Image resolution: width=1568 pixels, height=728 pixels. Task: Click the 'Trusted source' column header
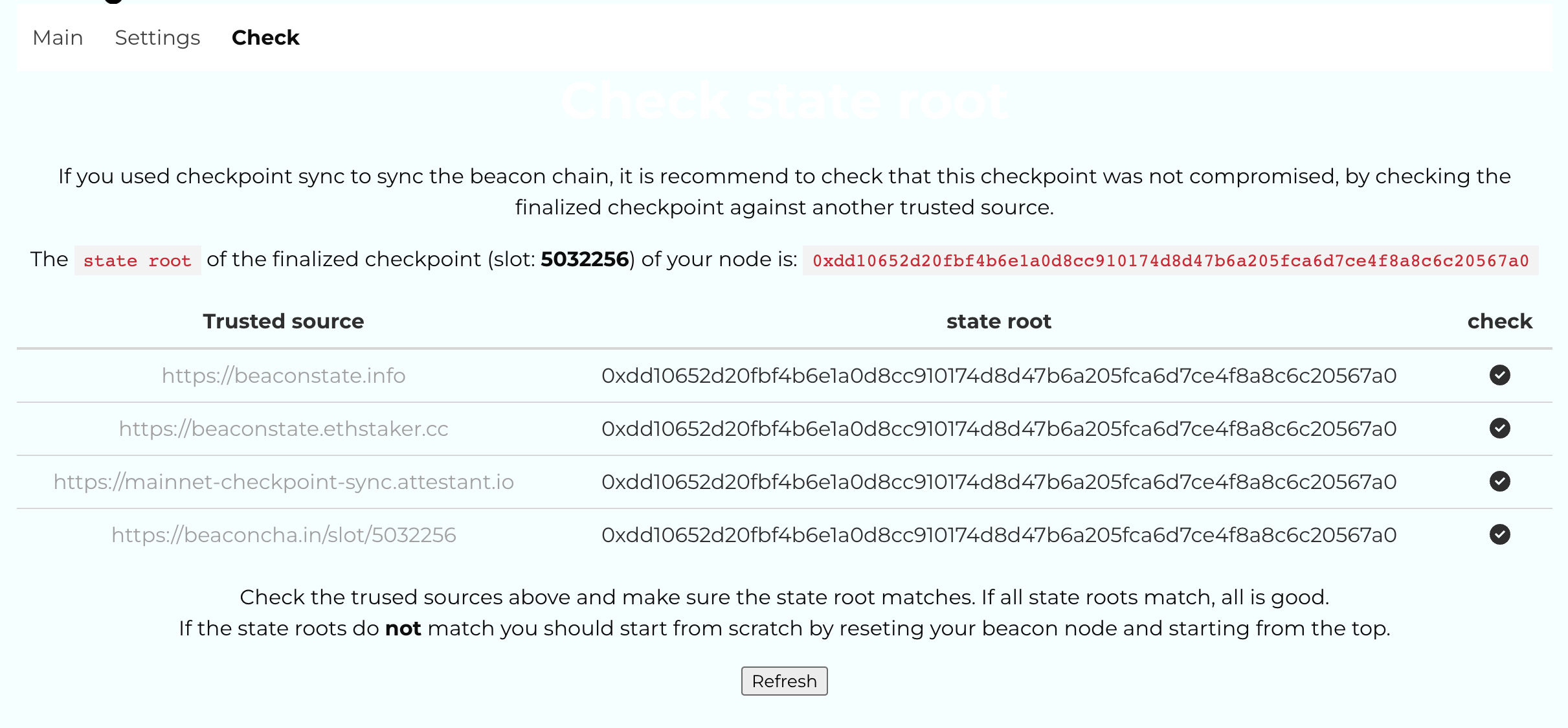point(284,321)
